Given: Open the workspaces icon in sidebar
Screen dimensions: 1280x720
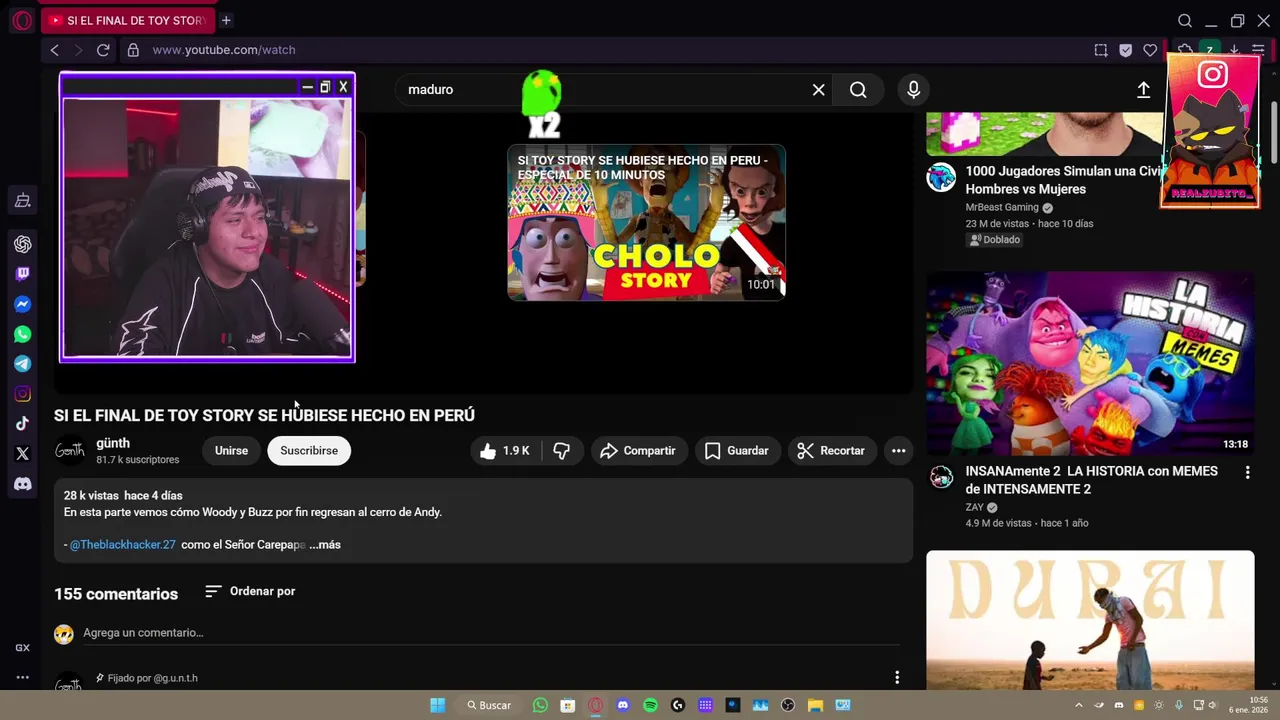Looking at the screenshot, I should (22, 201).
